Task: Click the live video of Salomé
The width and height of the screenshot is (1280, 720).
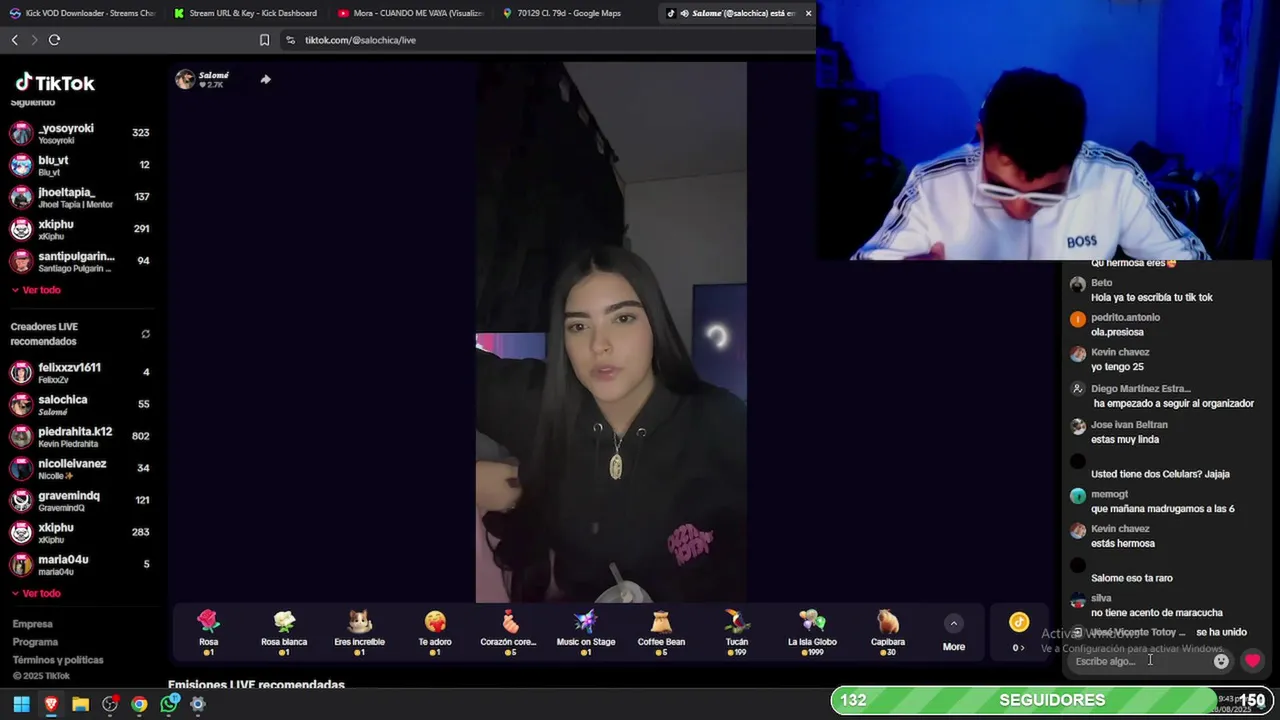Action: [x=611, y=332]
